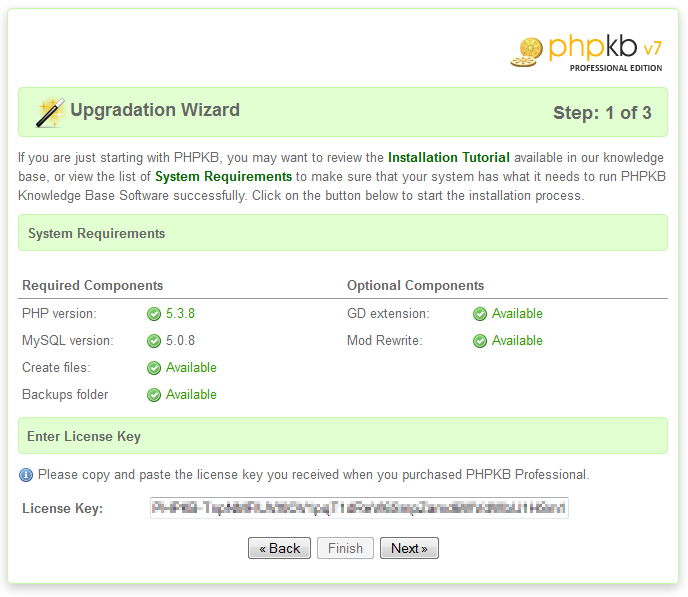
Task: Open the Installation Tutorial link
Action: pos(448,157)
